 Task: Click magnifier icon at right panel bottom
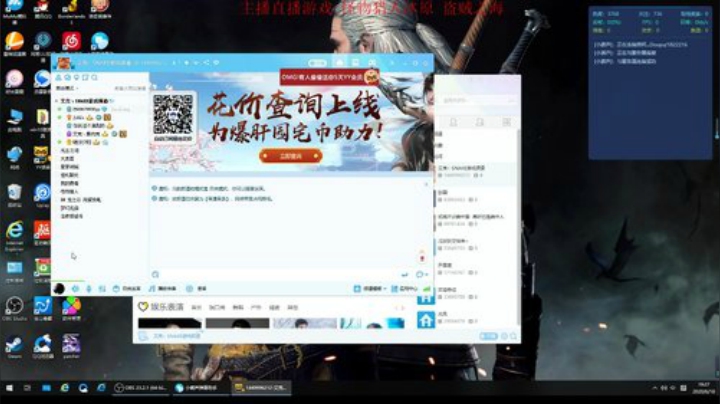click(x=513, y=337)
